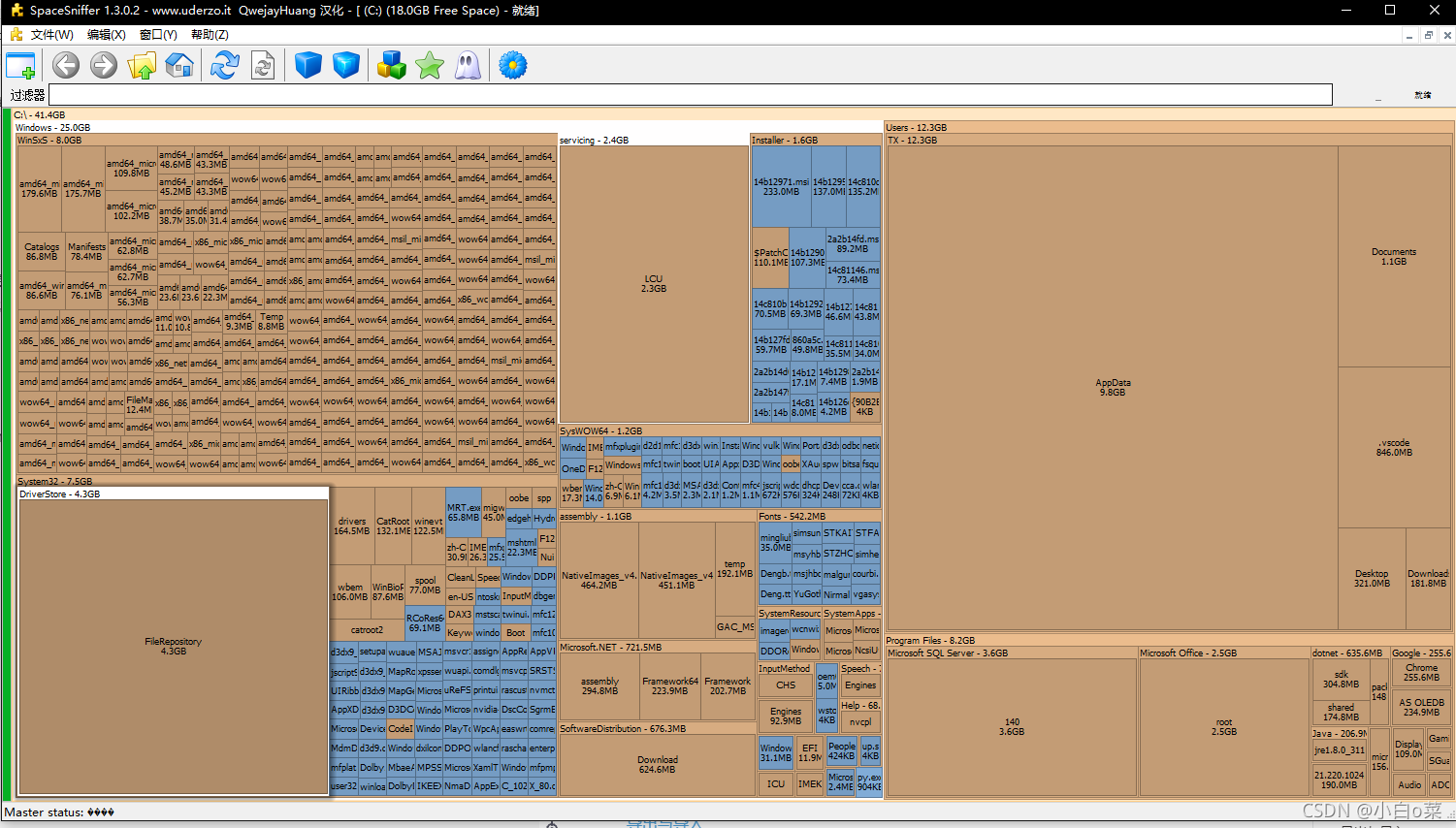Image resolution: width=1456 pixels, height=828 pixels.
Task: Click the catroot2 block
Action: [x=367, y=629]
